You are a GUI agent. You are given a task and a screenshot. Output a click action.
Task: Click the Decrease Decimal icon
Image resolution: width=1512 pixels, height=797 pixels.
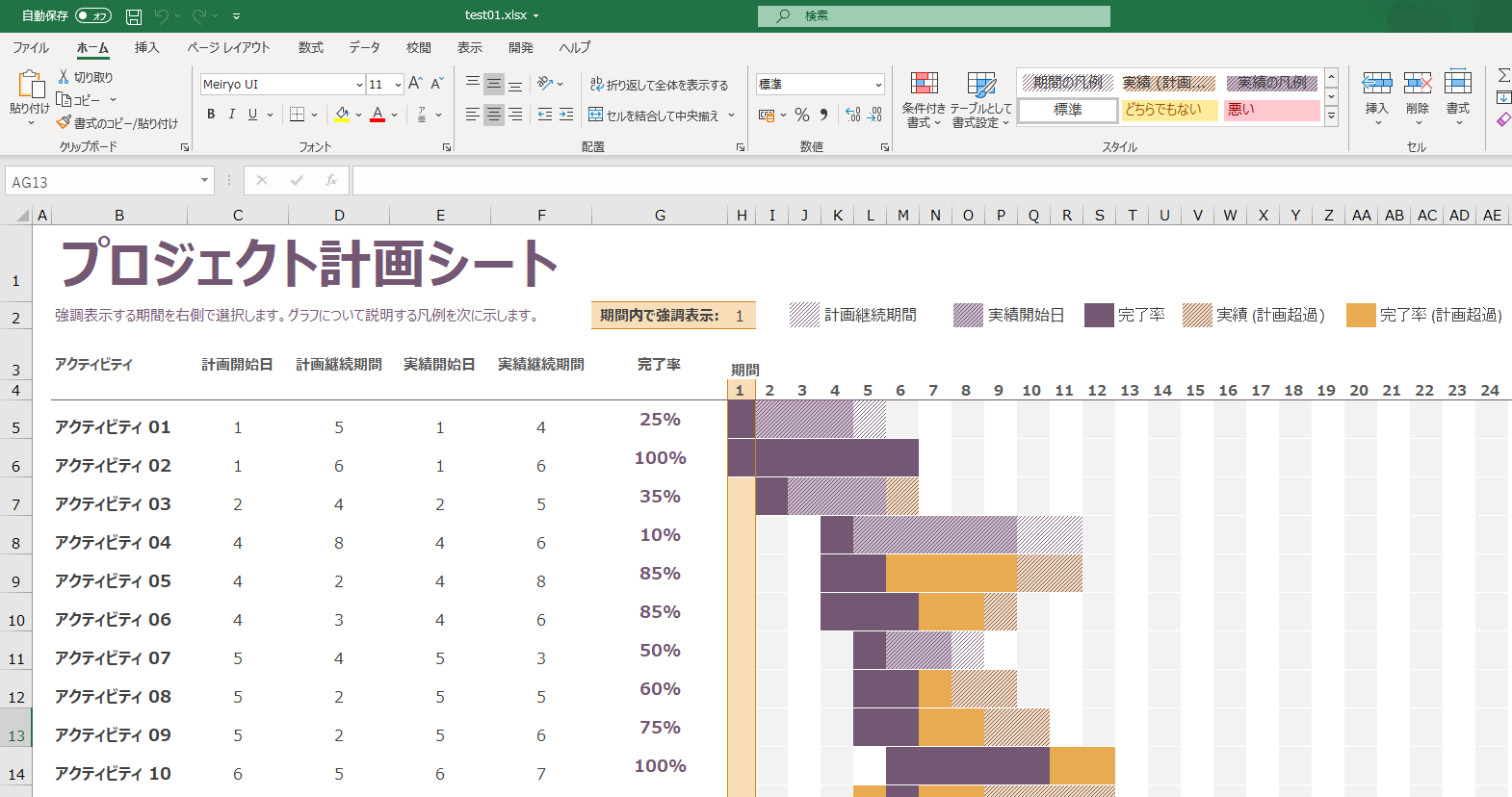coord(874,115)
